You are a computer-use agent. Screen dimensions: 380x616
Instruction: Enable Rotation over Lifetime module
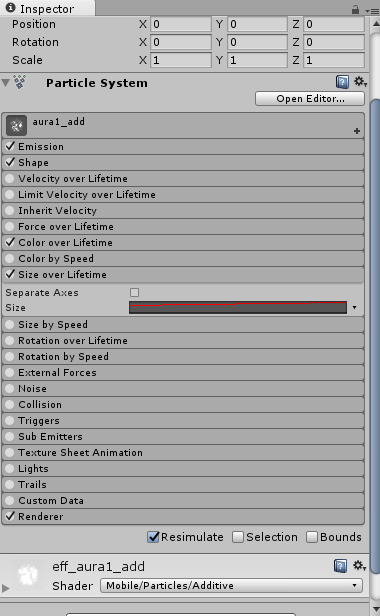[10, 341]
